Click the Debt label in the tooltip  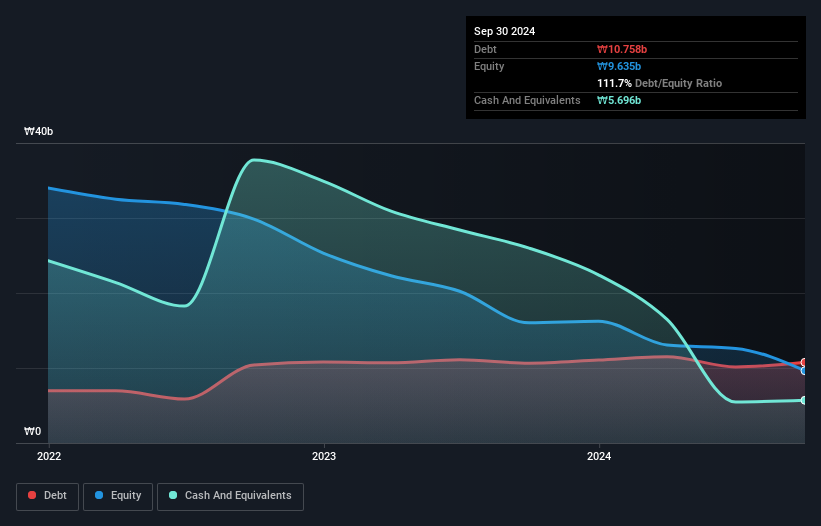click(x=485, y=49)
